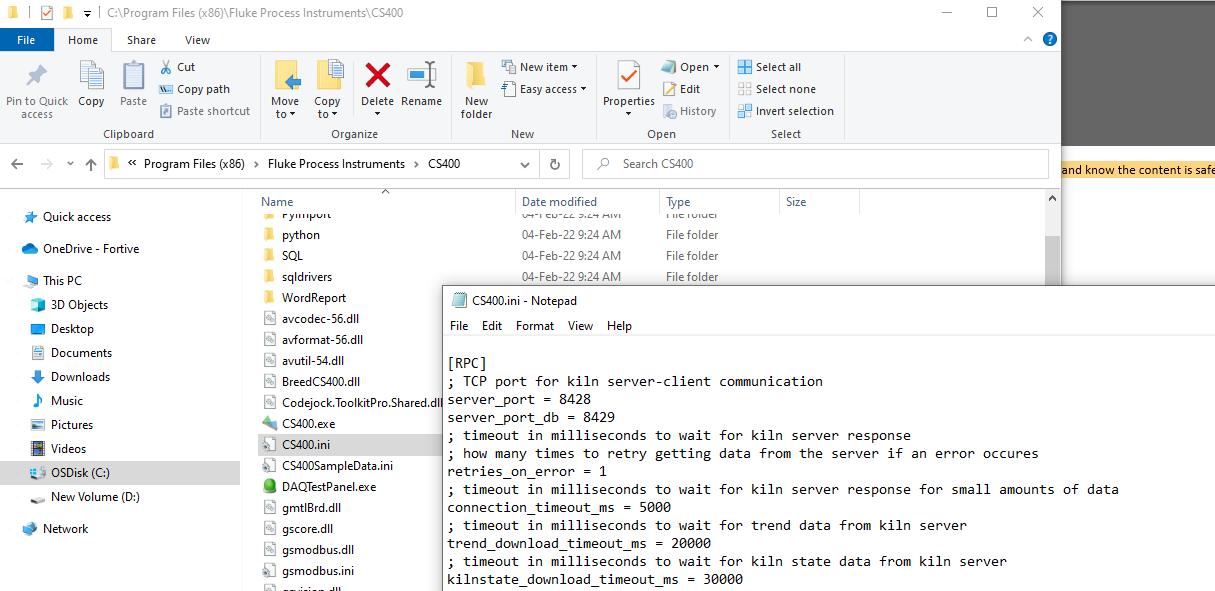Click Invert selection

(785, 111)
